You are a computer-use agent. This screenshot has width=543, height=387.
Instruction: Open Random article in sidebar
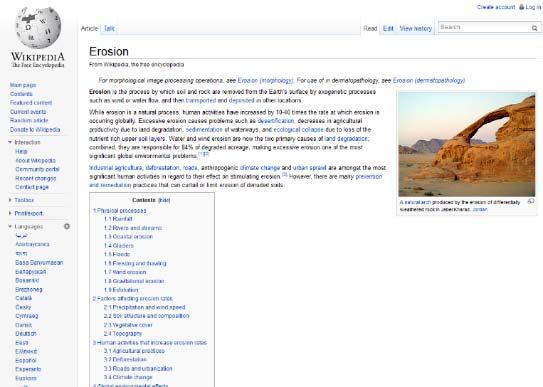click(29, 120)
